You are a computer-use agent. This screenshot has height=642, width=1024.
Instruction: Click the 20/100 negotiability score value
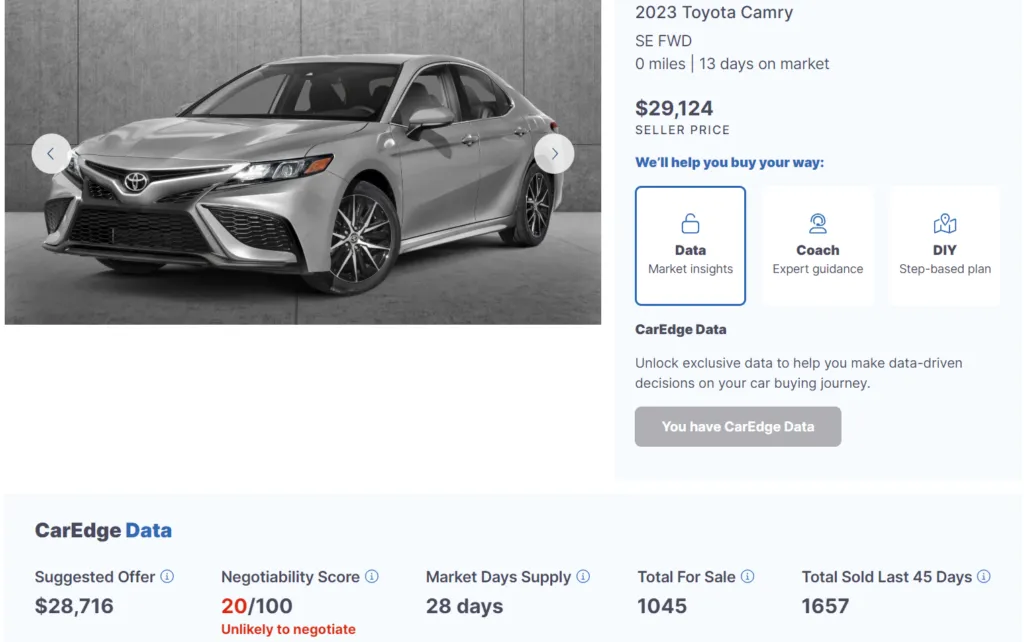[x=258, y=605]
